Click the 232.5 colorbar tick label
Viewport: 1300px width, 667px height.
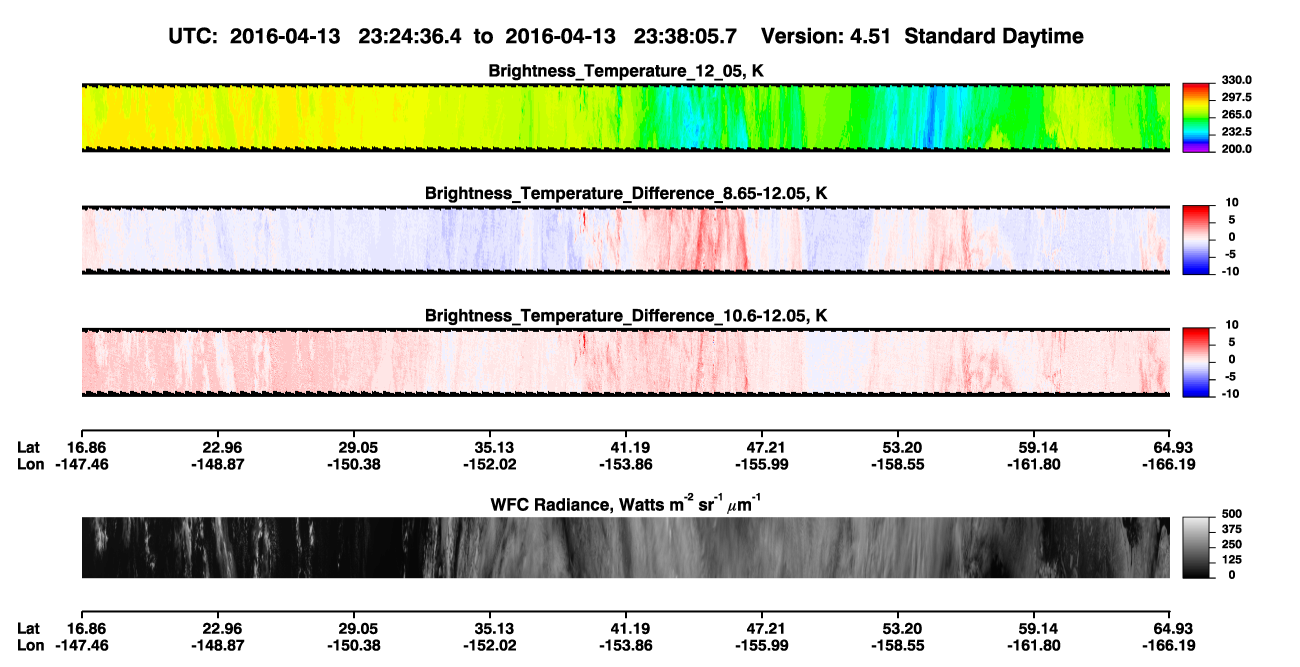[x=1237, y=132]
